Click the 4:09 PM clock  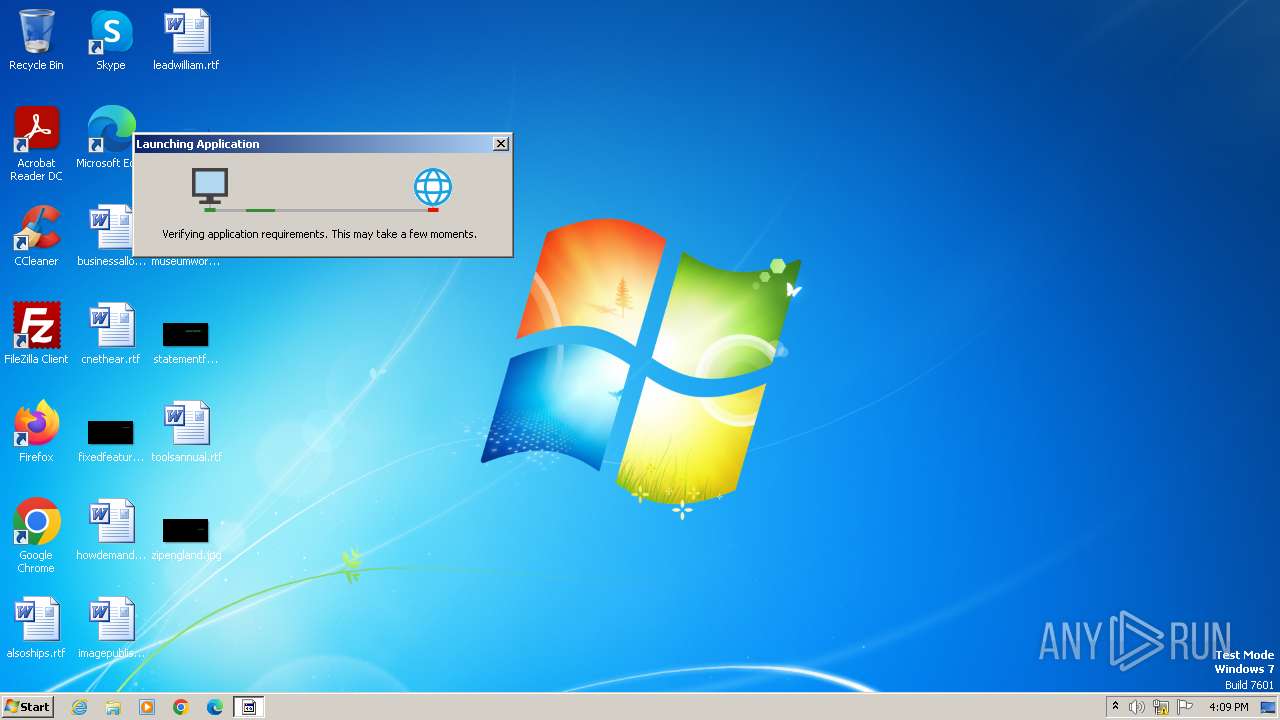pyautogui.click(x=1228, y=707)
